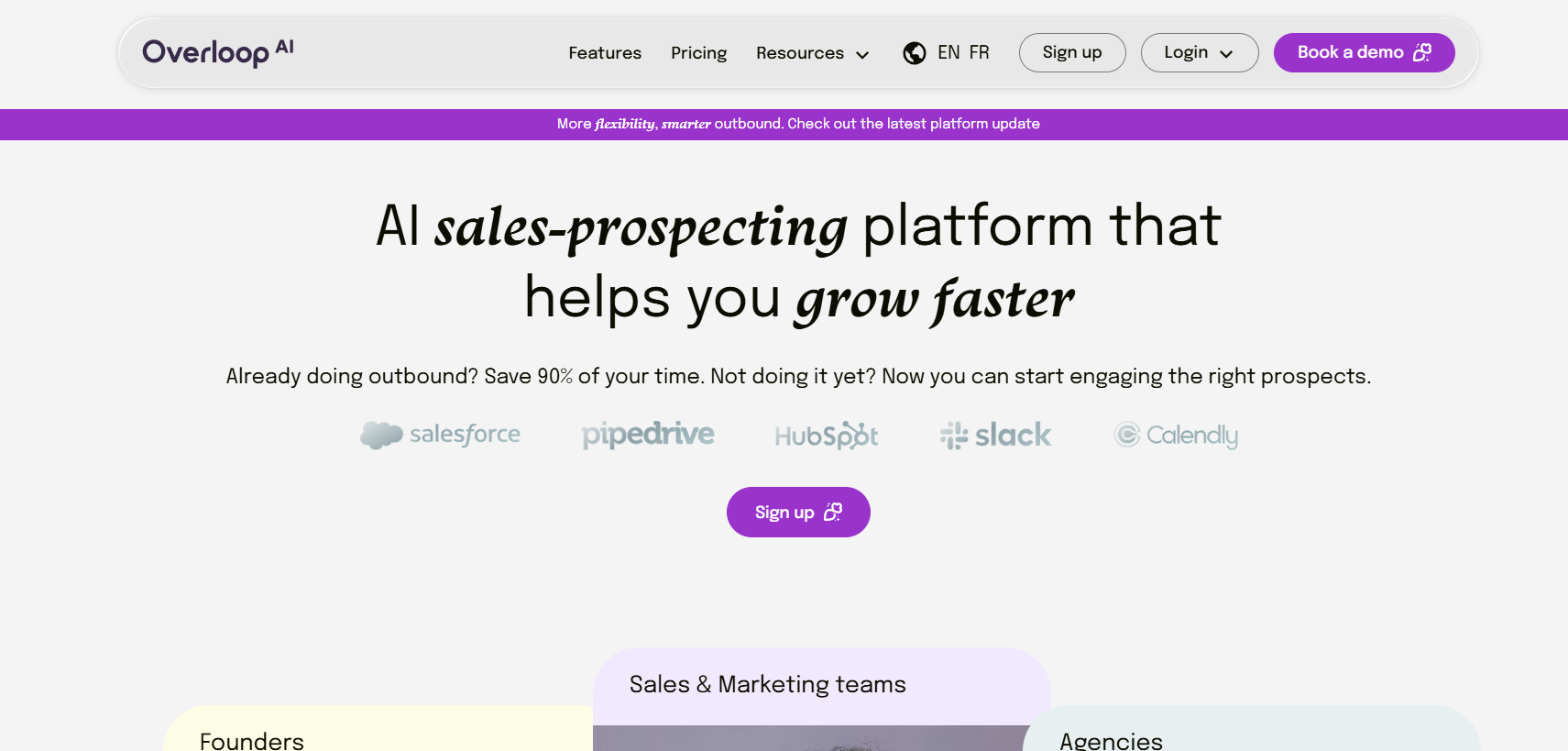1568x751 pixels.
Task: Click the HubSpot logo
Action: [826, 436]
